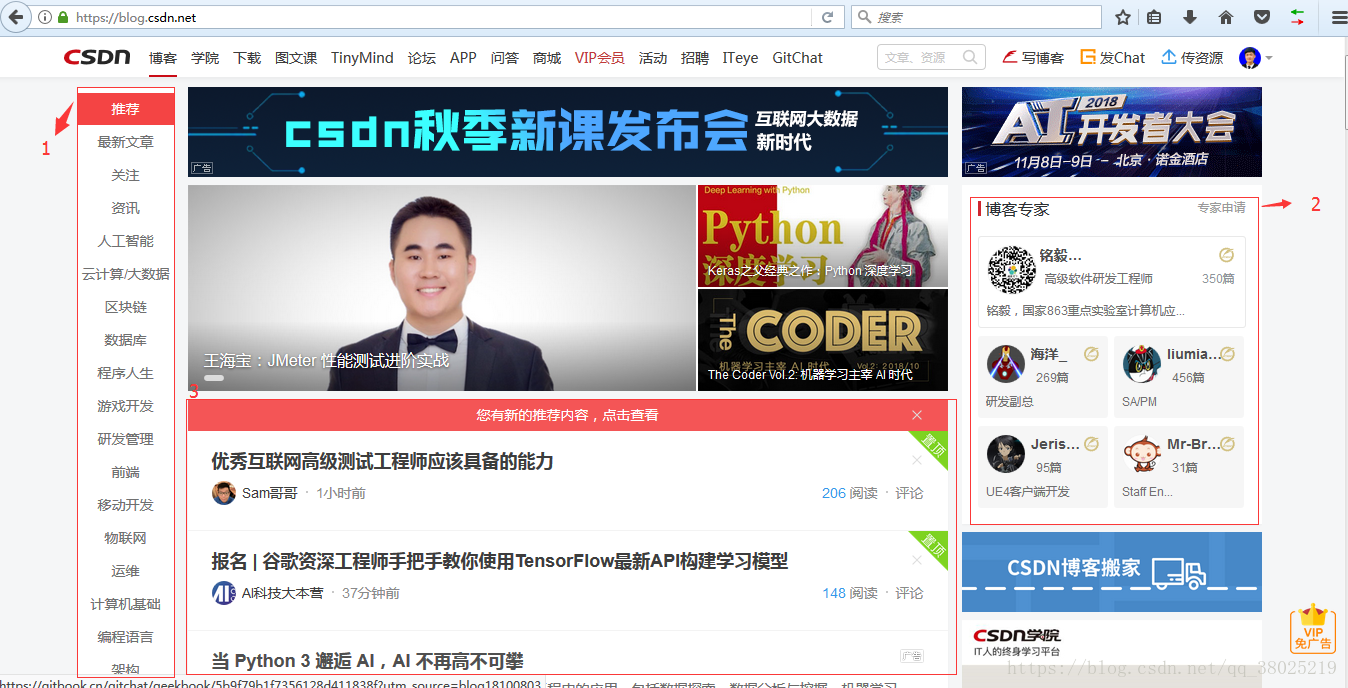The image size is (1348, 688).
Task: Open 学院 in top navigation
Action: (205, 58)
